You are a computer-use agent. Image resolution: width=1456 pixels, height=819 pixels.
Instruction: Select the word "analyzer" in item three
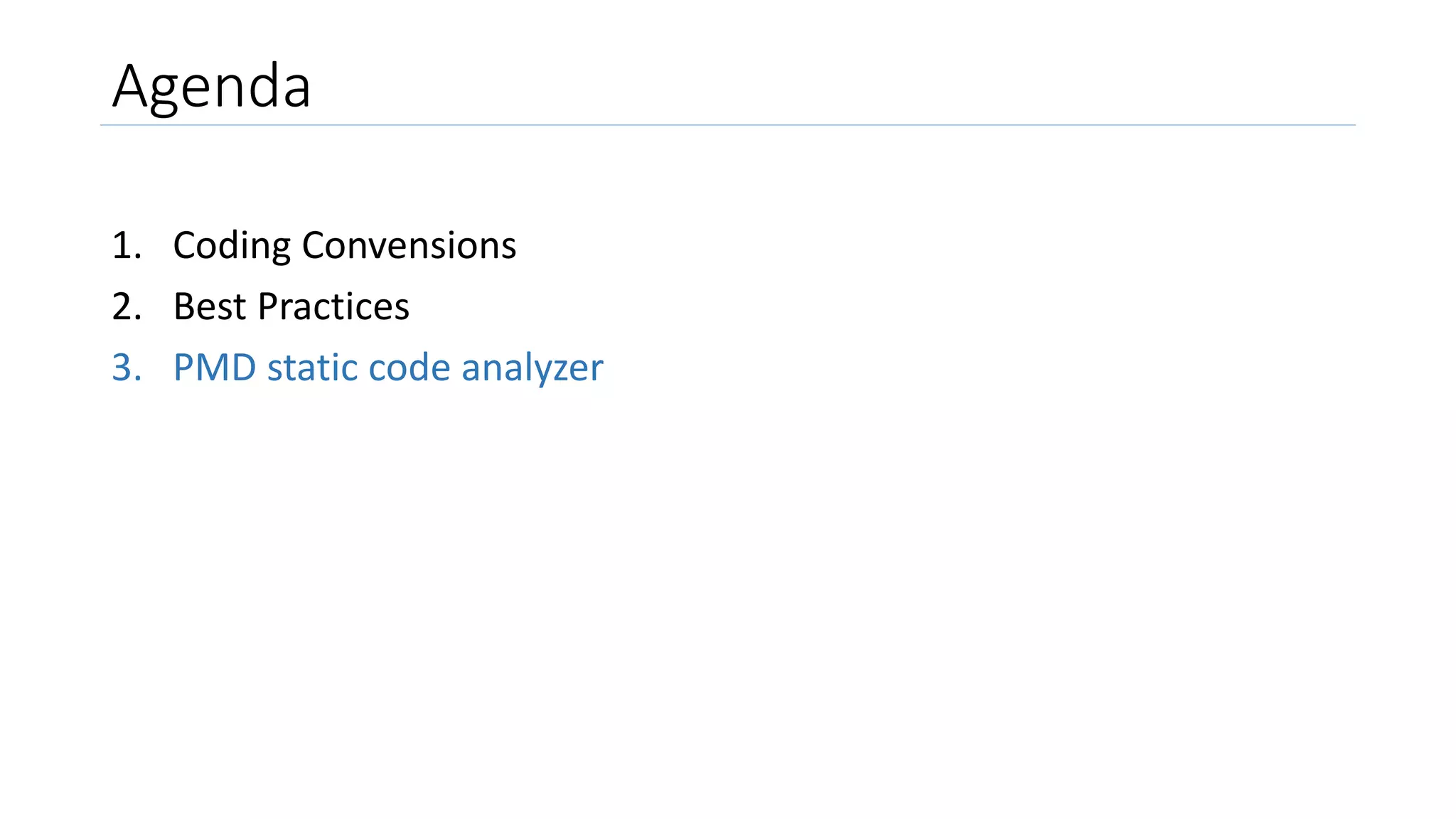[x=532, y=369]
